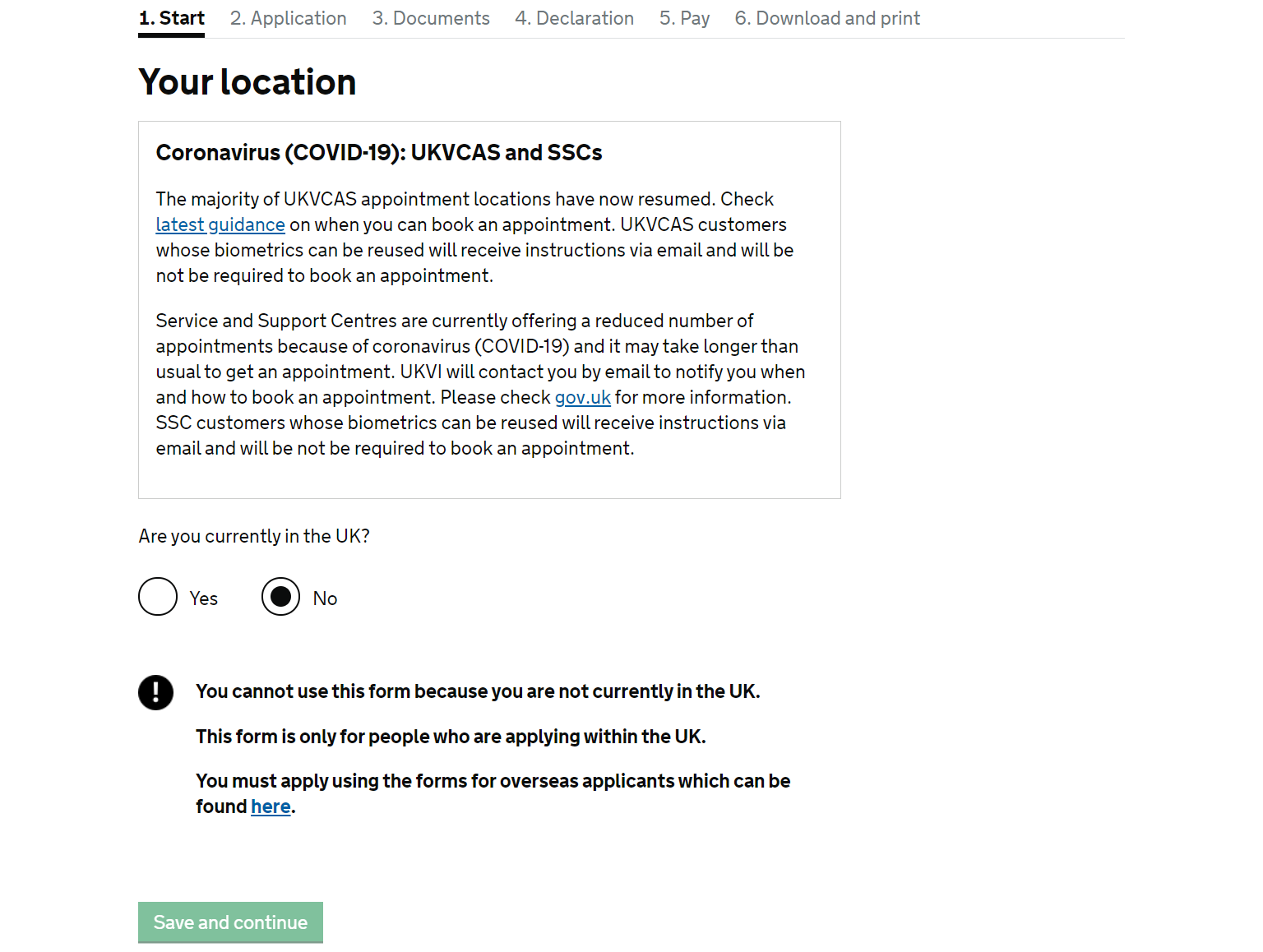Select the 'Yes' radio button
The height and width of the screenshot is (952, 1263).
158,597
